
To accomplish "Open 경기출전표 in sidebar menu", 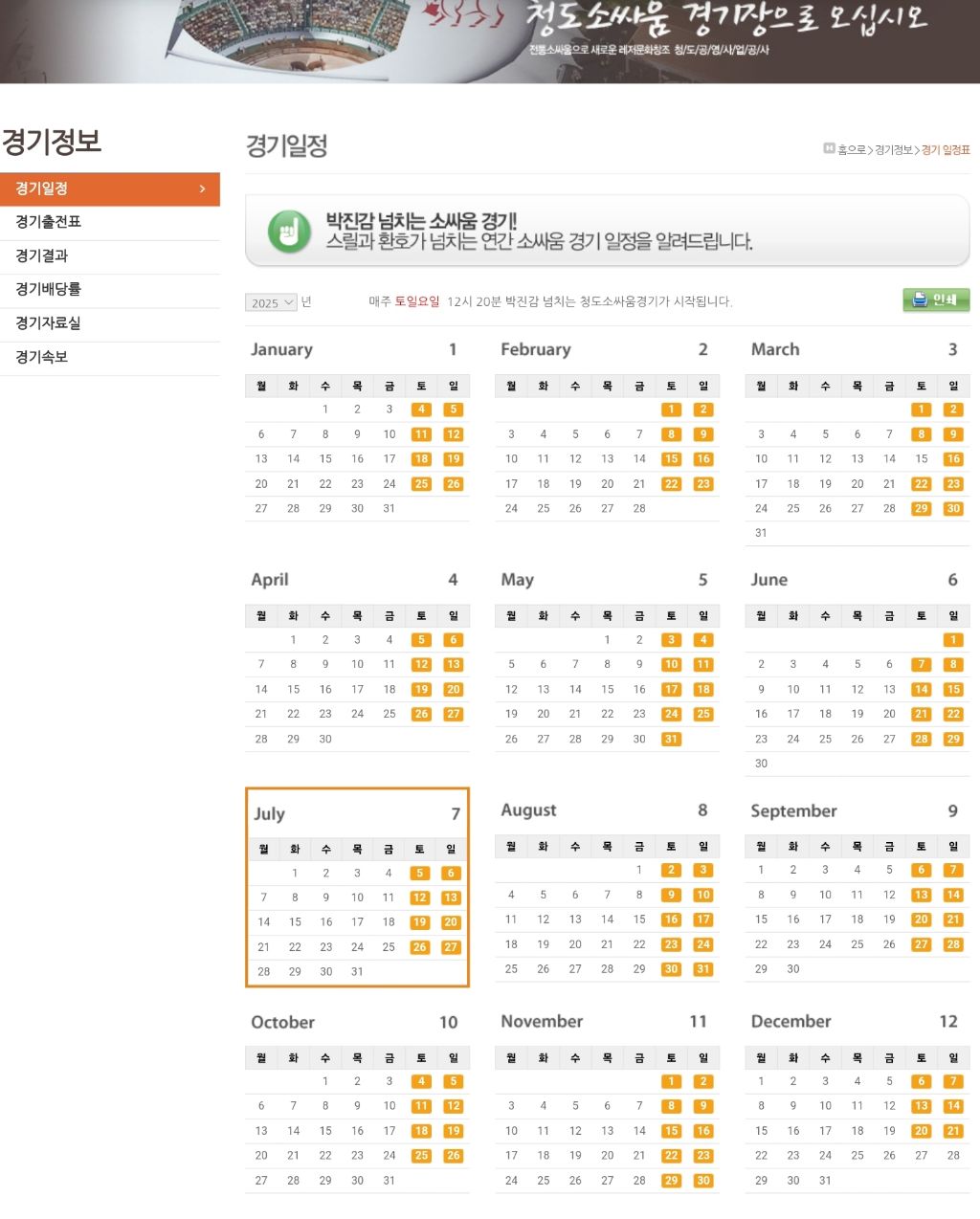I will coord(48,222).
